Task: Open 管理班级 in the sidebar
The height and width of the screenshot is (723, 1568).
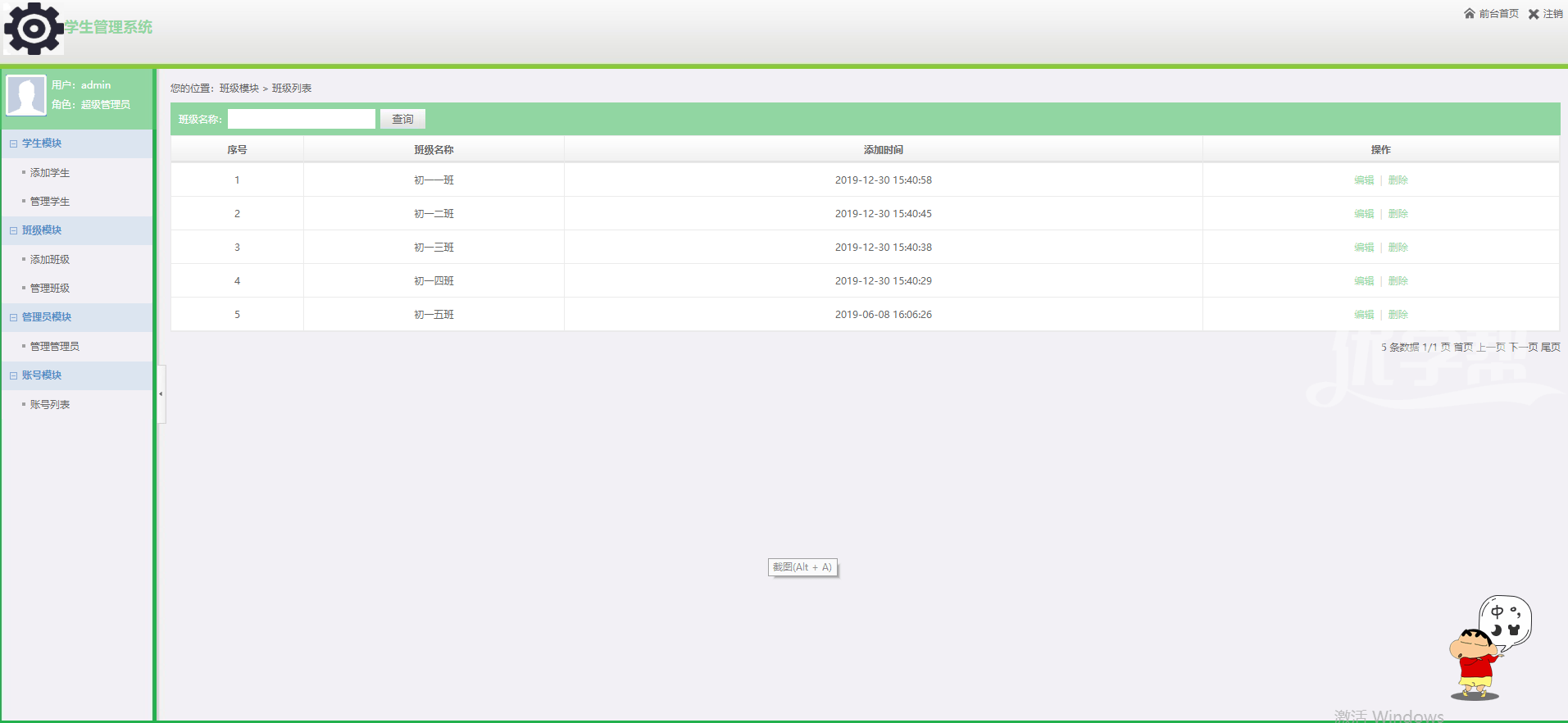Action: tap(50, 289)
